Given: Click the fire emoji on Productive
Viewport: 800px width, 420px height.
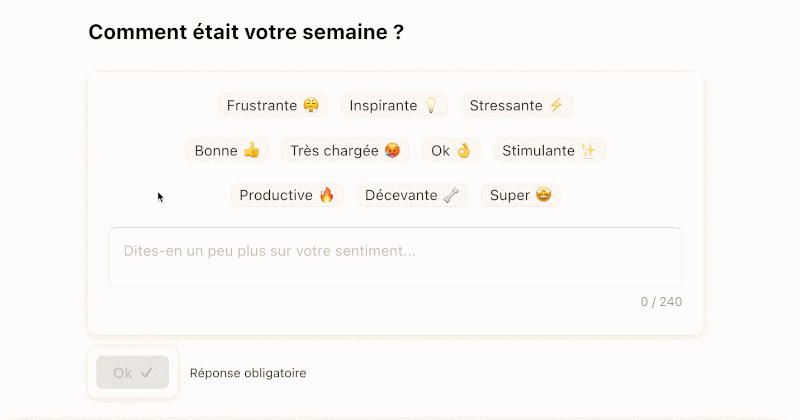Looking at the screenshot, I should [327, 195].
